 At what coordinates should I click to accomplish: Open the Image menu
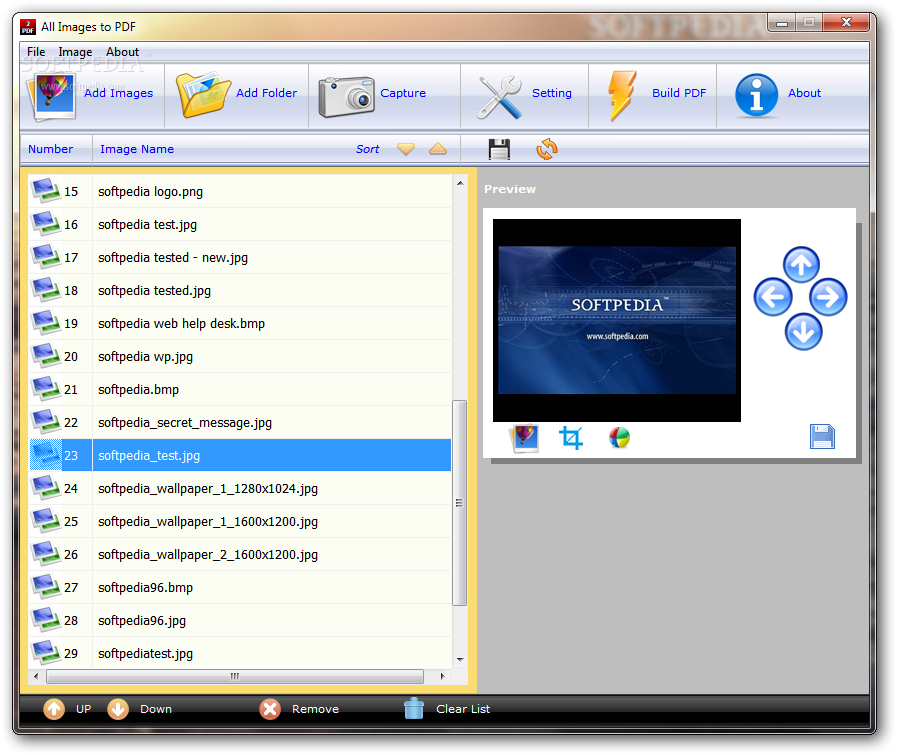pos(75,52)
